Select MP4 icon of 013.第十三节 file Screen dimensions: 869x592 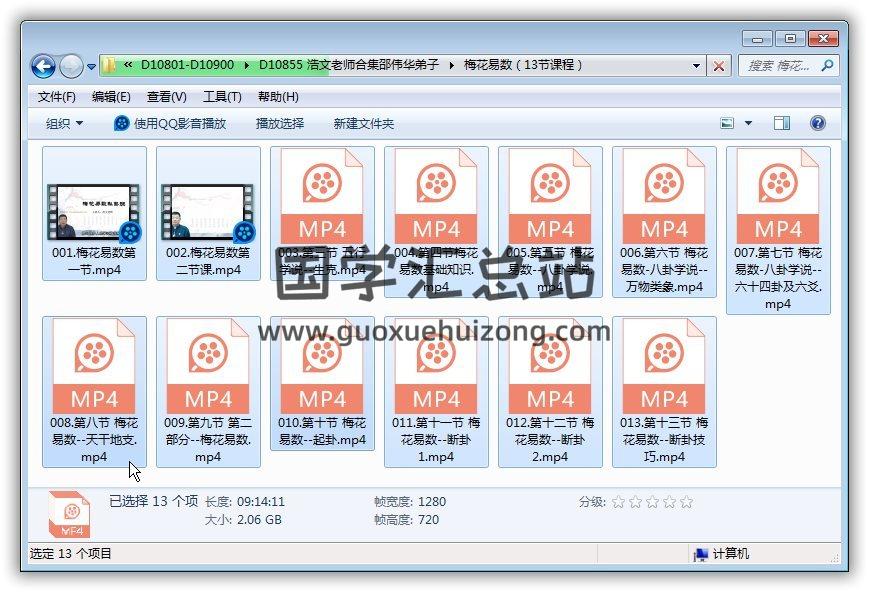(x=664, y=365)
